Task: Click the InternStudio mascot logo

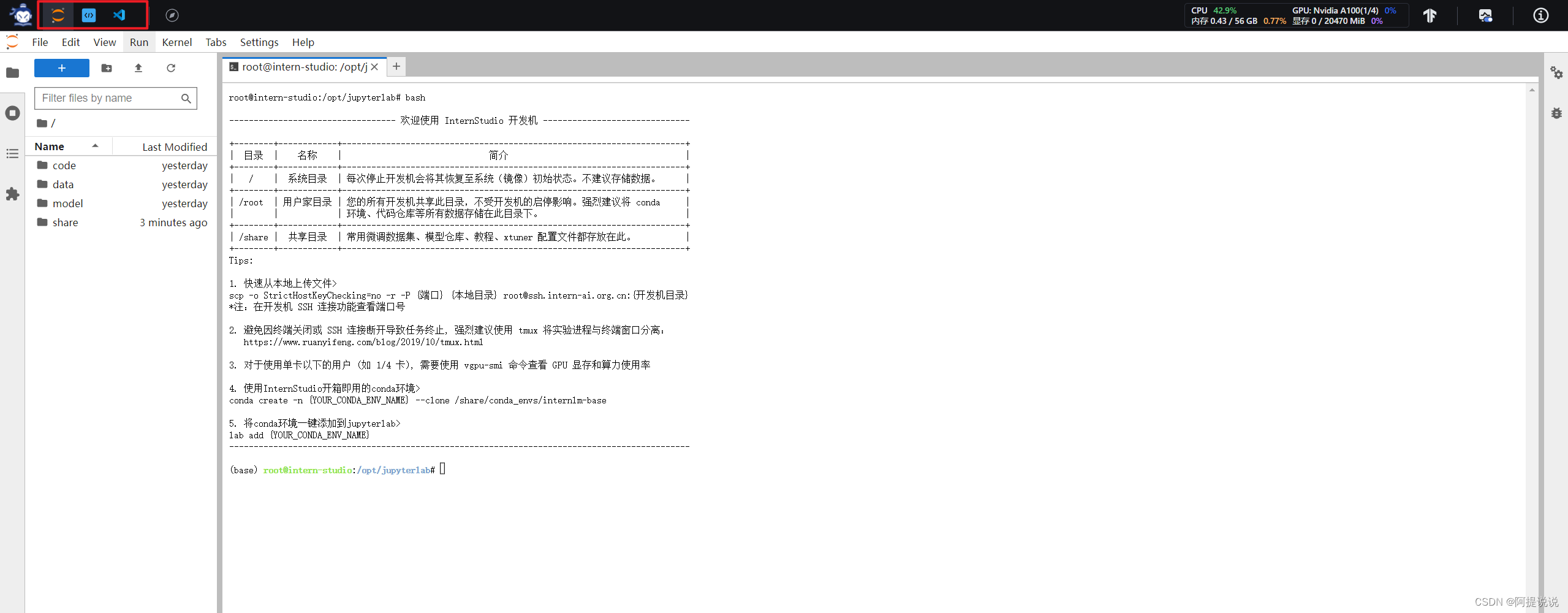Action: pyautogui.click(x=22, y=15)
